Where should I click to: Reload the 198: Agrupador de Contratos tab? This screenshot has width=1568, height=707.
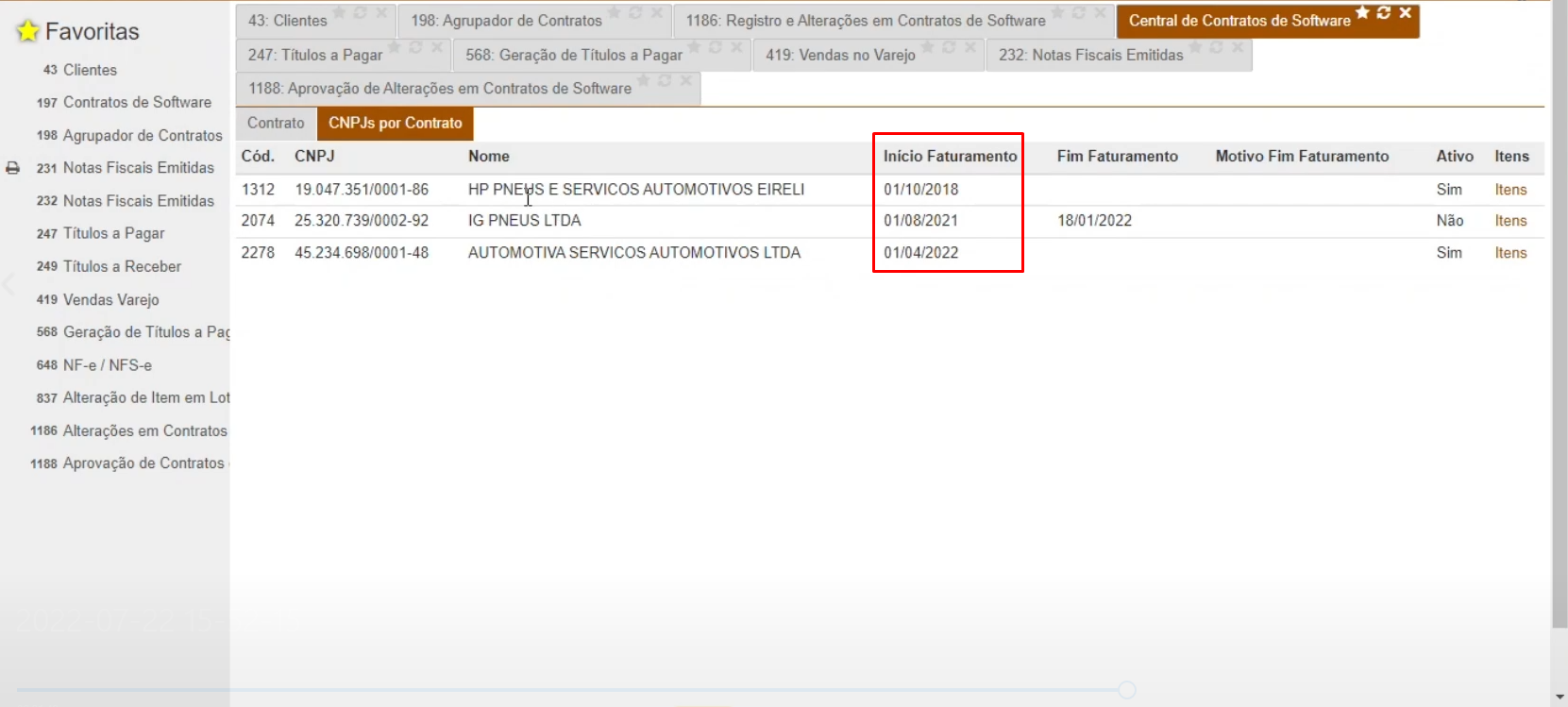coord(635,13)
